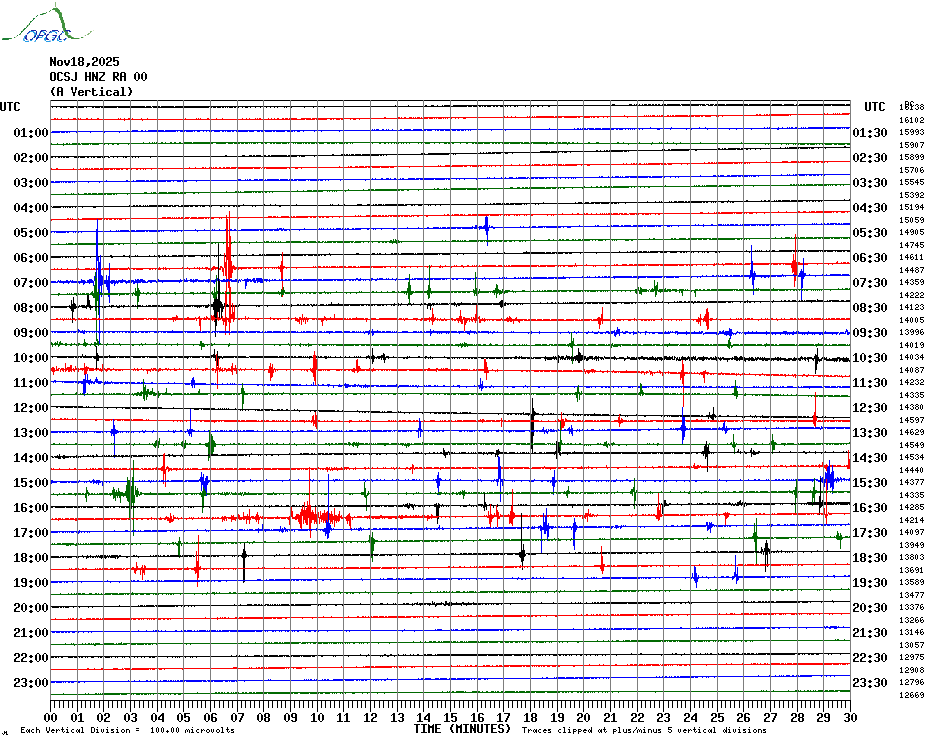Click the 14:30 label on right axis
This screenshot has width=930, height=744.
tap(870, 458)
